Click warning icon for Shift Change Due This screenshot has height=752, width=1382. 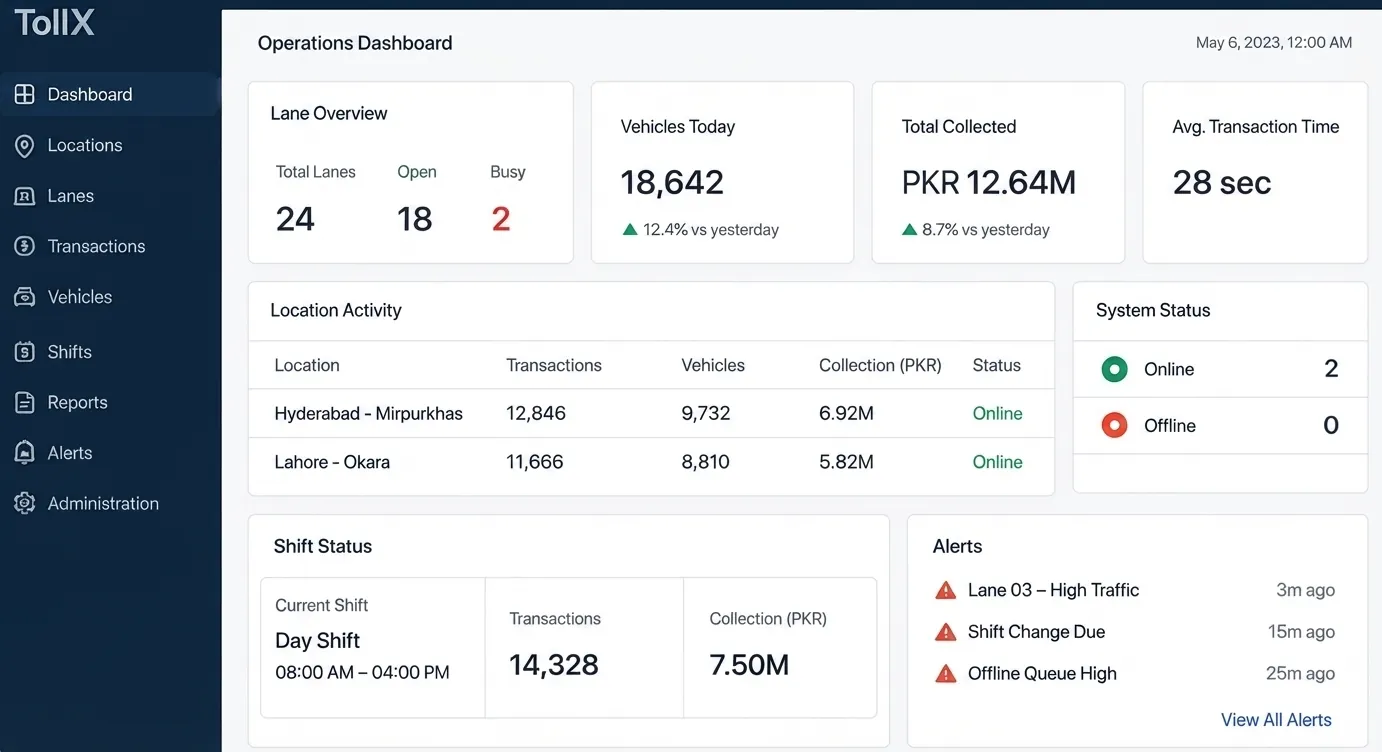(945, 632)
